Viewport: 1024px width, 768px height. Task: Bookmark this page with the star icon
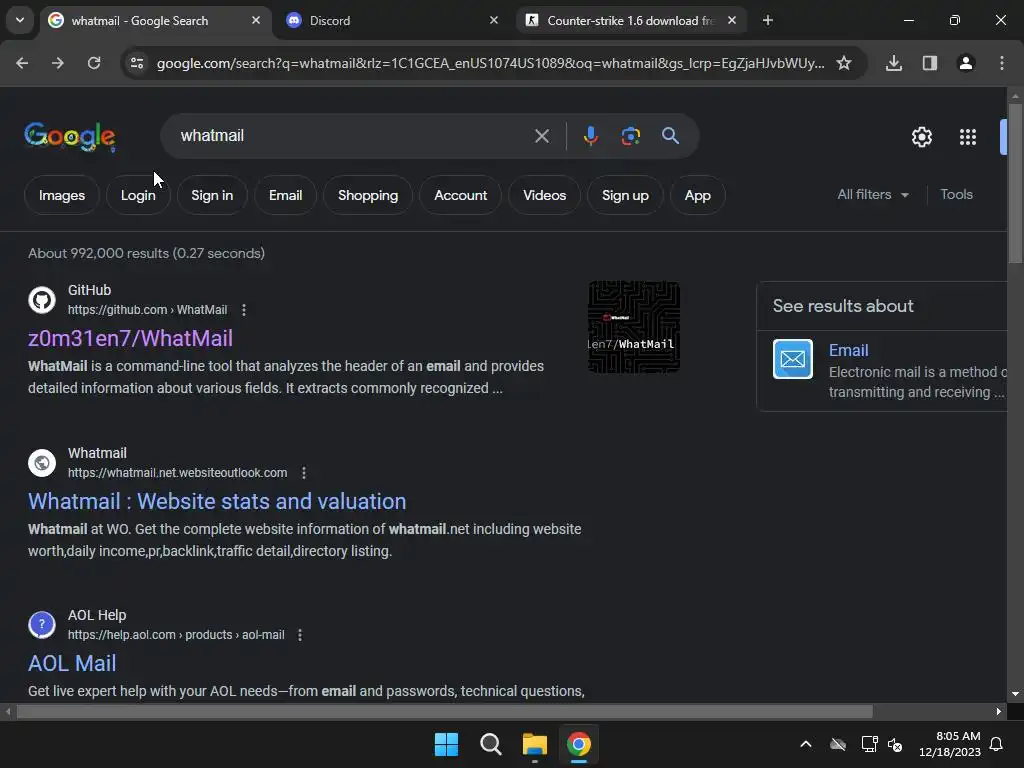pyautogui.click(x=844, y=63)
